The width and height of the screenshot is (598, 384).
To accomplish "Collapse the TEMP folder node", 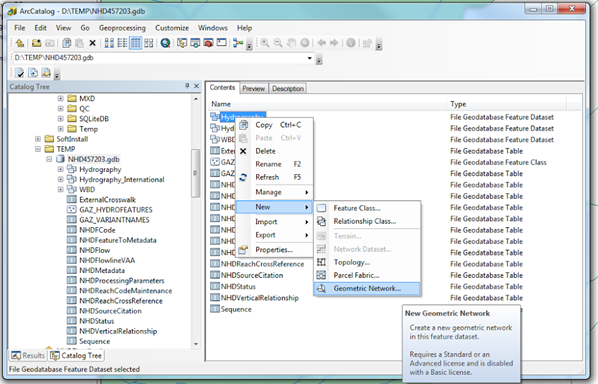I will 38,149.
